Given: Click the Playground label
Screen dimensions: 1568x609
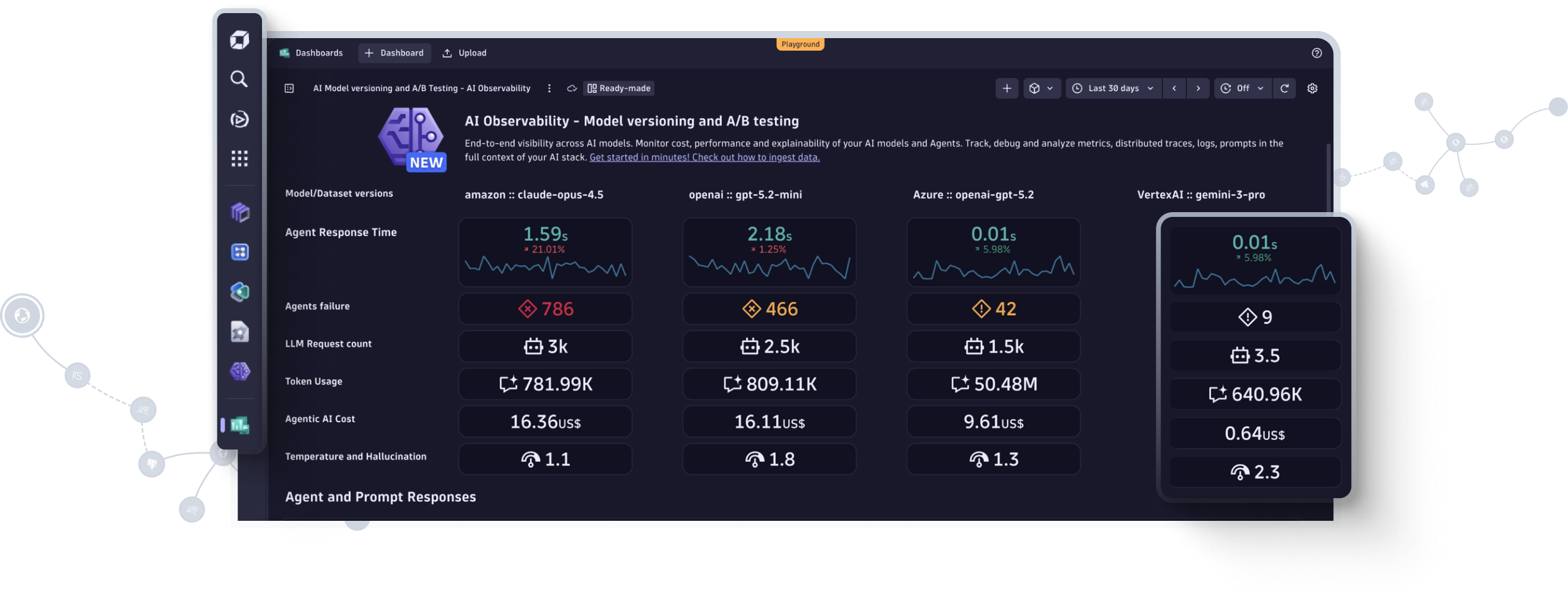Looking at the screenshot, I should tap(800, 45).
